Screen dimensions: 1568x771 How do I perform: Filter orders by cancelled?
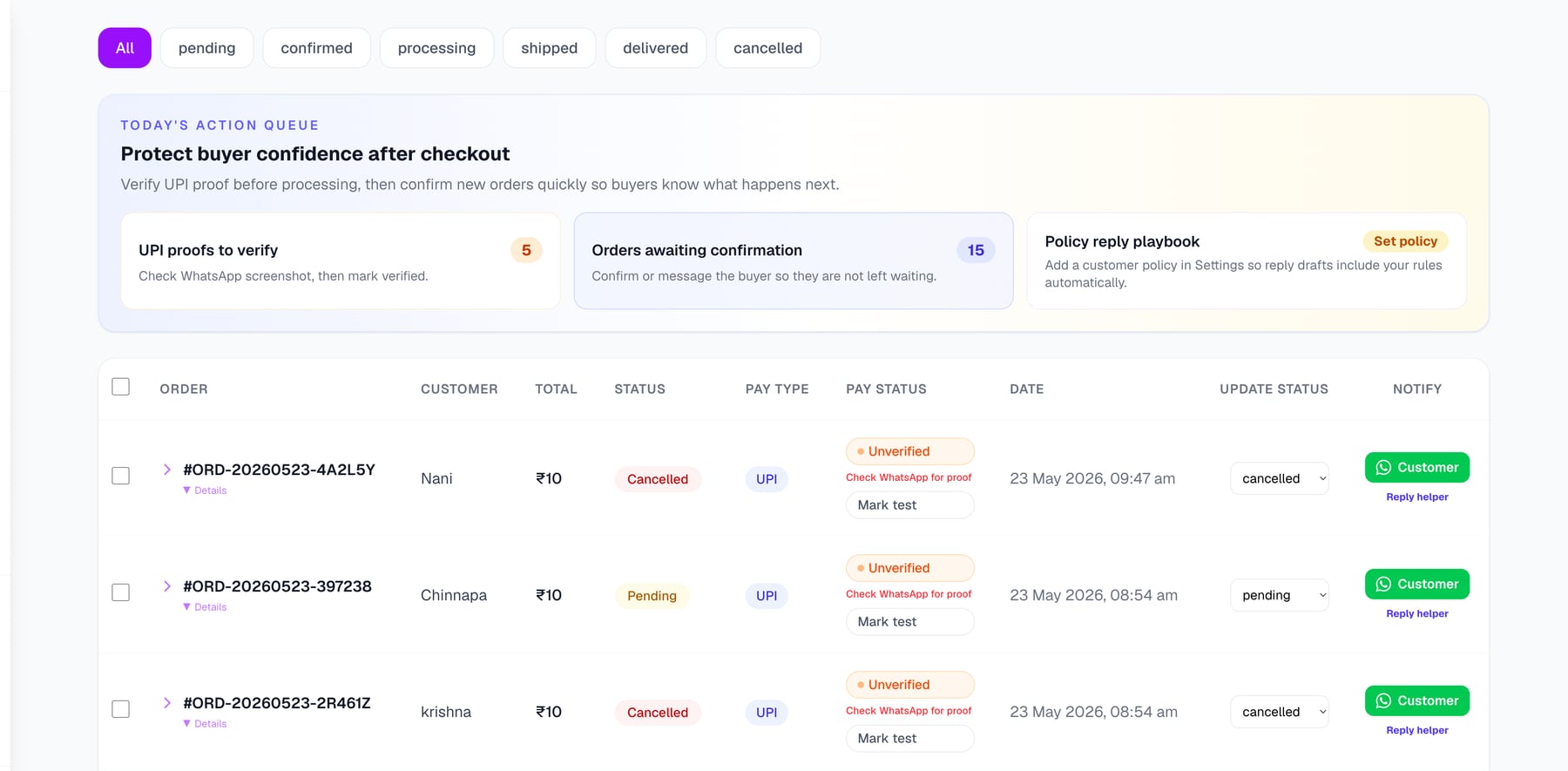tap(767, 48)
